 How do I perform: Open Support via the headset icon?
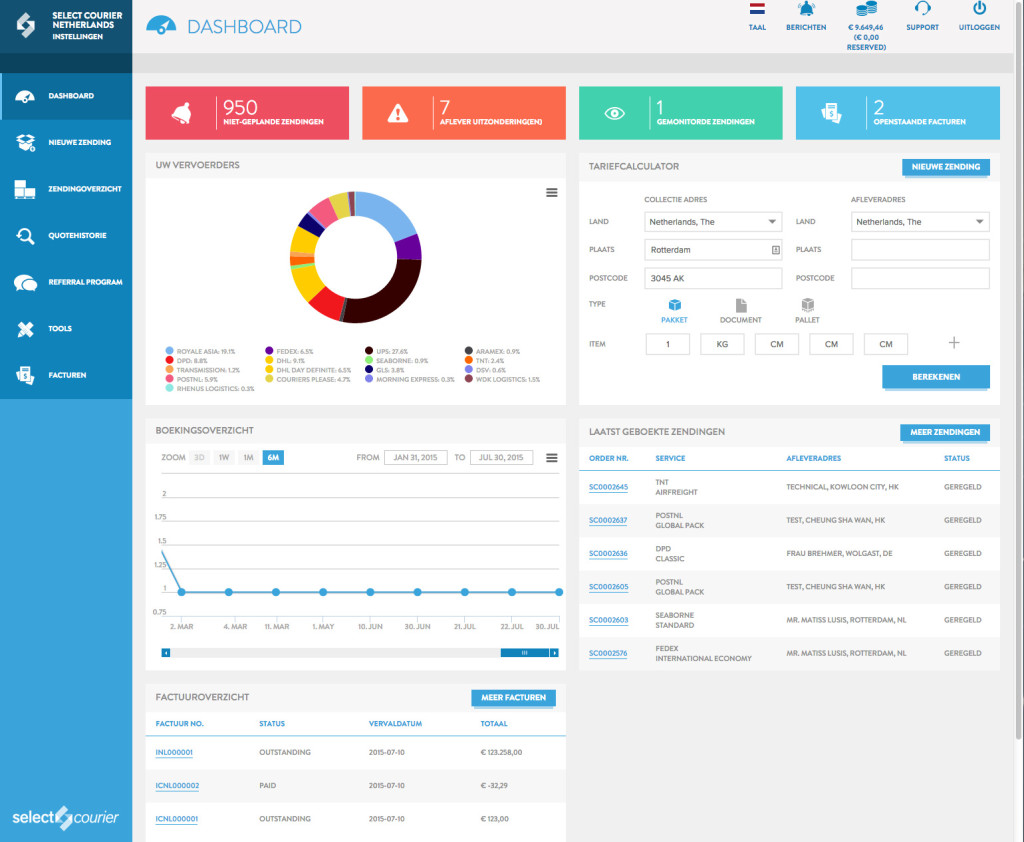tap(922, 10)
